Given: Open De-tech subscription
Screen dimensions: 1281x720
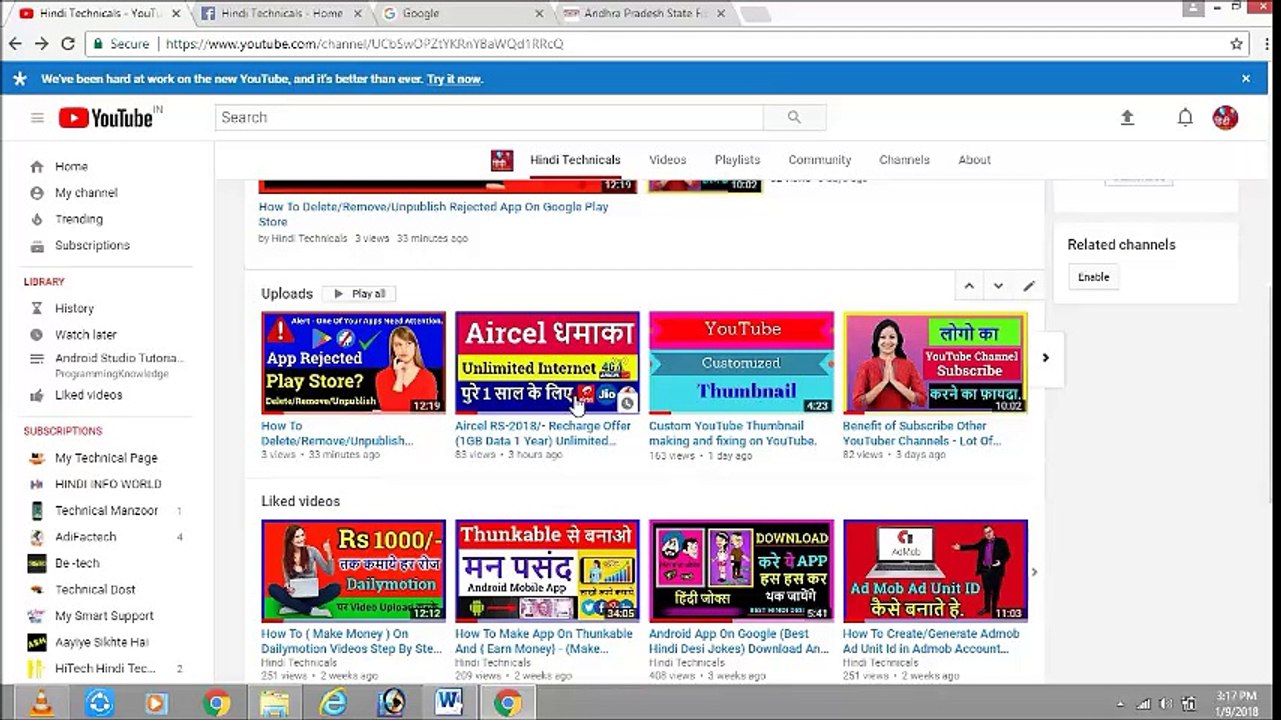Looking at the screenshot, I should coord(77,563).
